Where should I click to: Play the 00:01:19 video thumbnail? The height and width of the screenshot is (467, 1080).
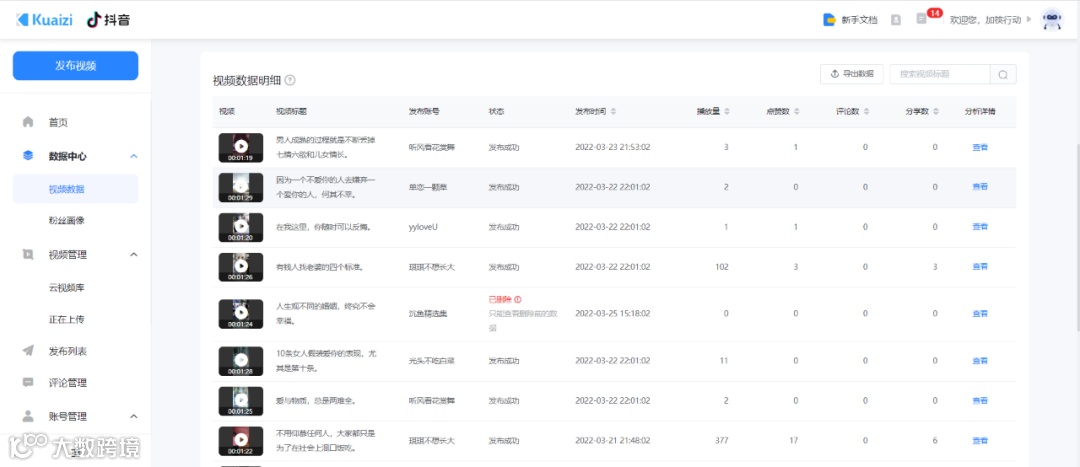[240, 147]
